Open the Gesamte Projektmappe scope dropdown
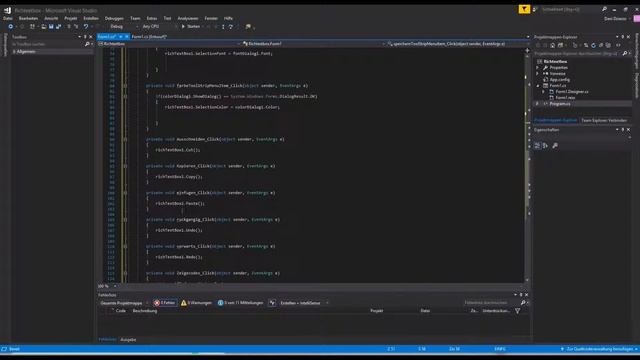The width and height of the screenshot is (640, 360). [123, 303]
